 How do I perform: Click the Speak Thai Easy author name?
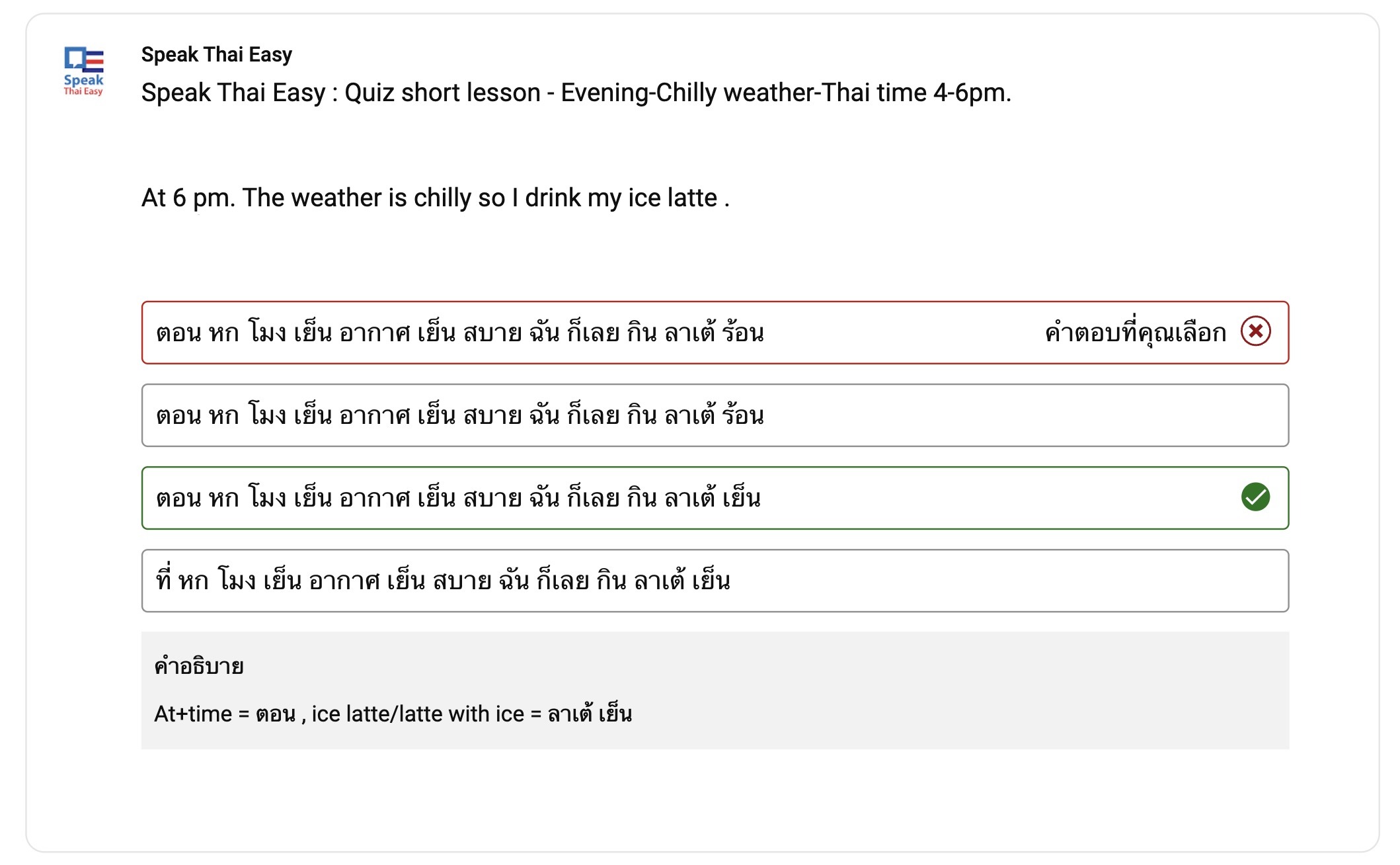click(x=217, y=54)
